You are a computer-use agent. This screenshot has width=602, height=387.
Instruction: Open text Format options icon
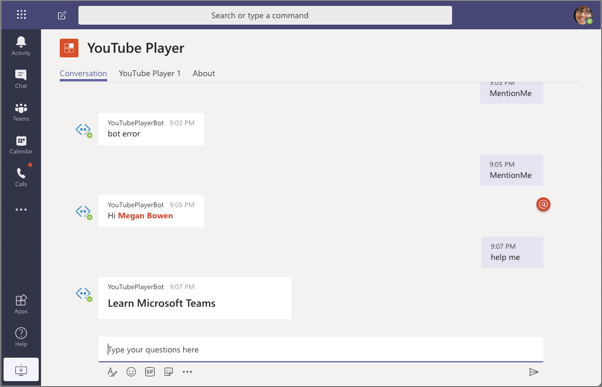112,372
